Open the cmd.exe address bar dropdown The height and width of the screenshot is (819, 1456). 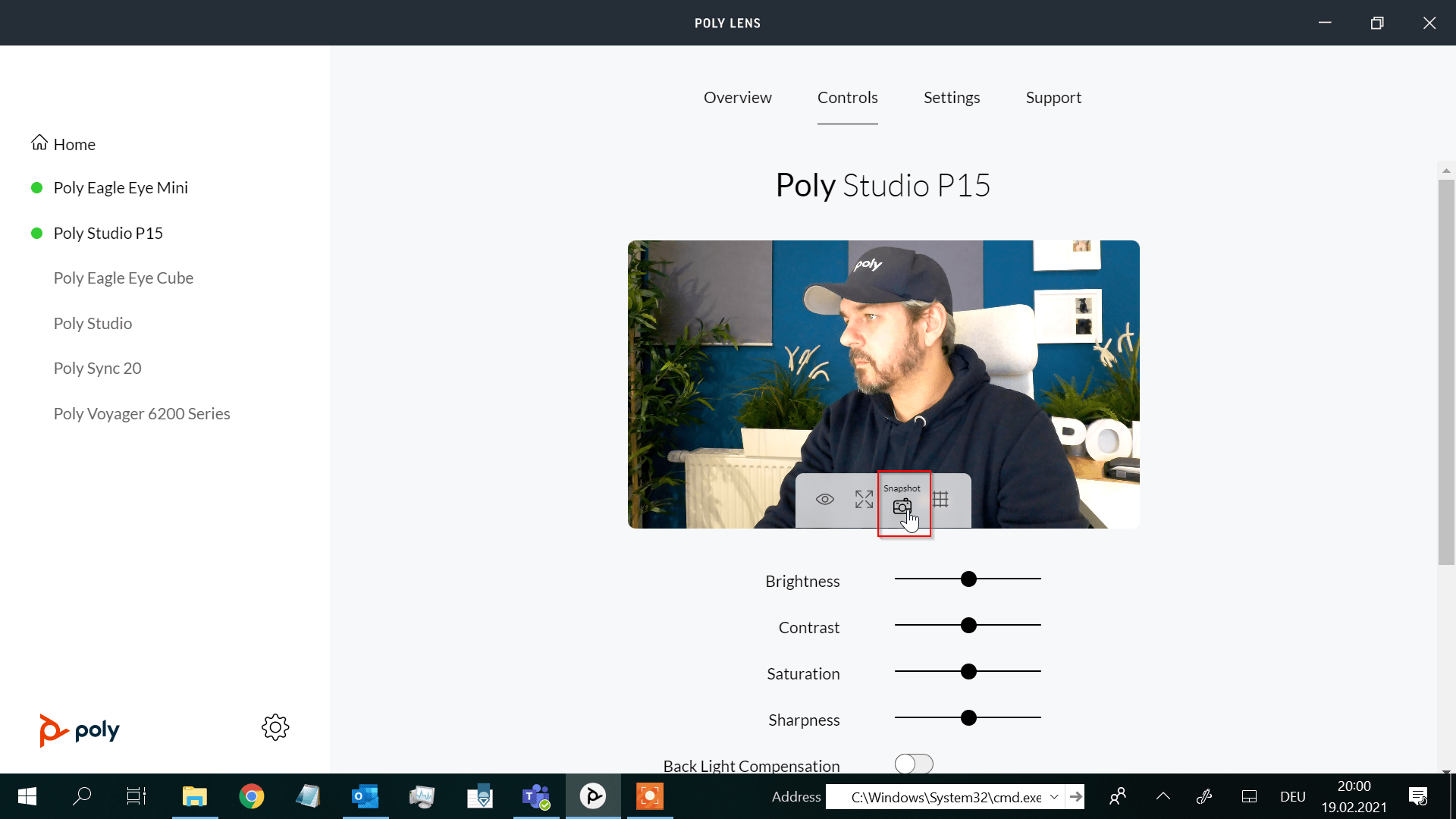coord(1054,796)
